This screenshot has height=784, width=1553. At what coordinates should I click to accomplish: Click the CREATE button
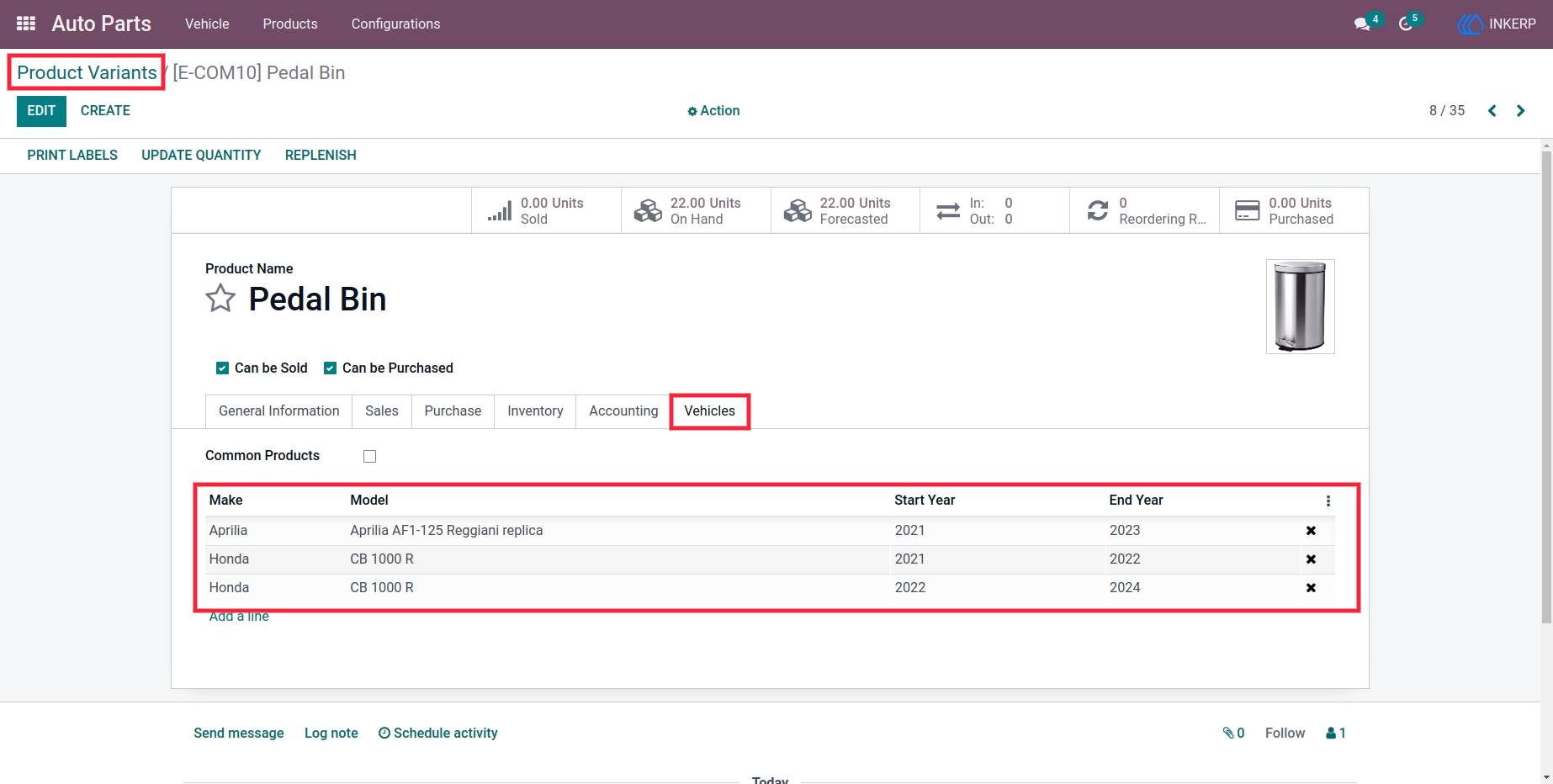(105, 111)
